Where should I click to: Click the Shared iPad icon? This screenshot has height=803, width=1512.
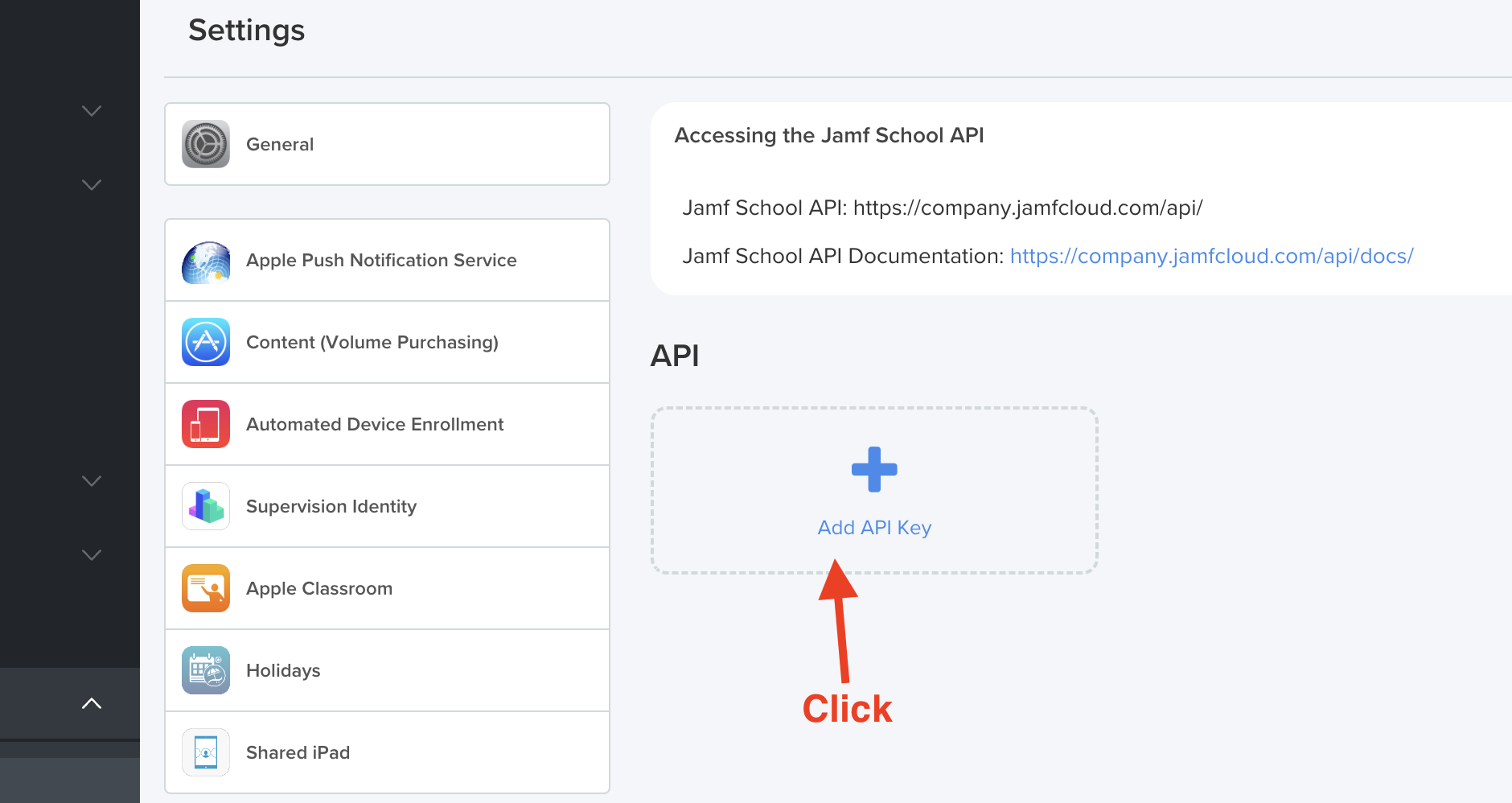(206, 752)
